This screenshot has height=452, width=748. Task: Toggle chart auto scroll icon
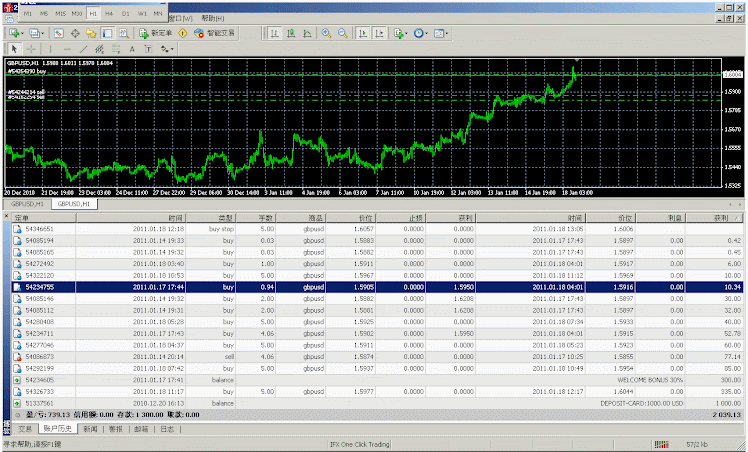(x=363, y=33)
